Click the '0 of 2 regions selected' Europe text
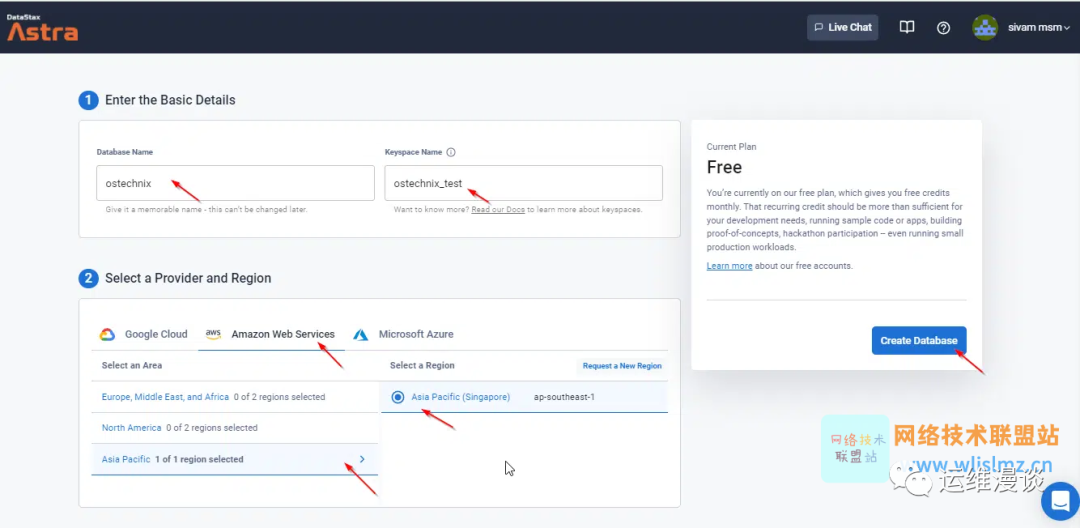Screen dimensions: 1080x528 click(279, 397)
